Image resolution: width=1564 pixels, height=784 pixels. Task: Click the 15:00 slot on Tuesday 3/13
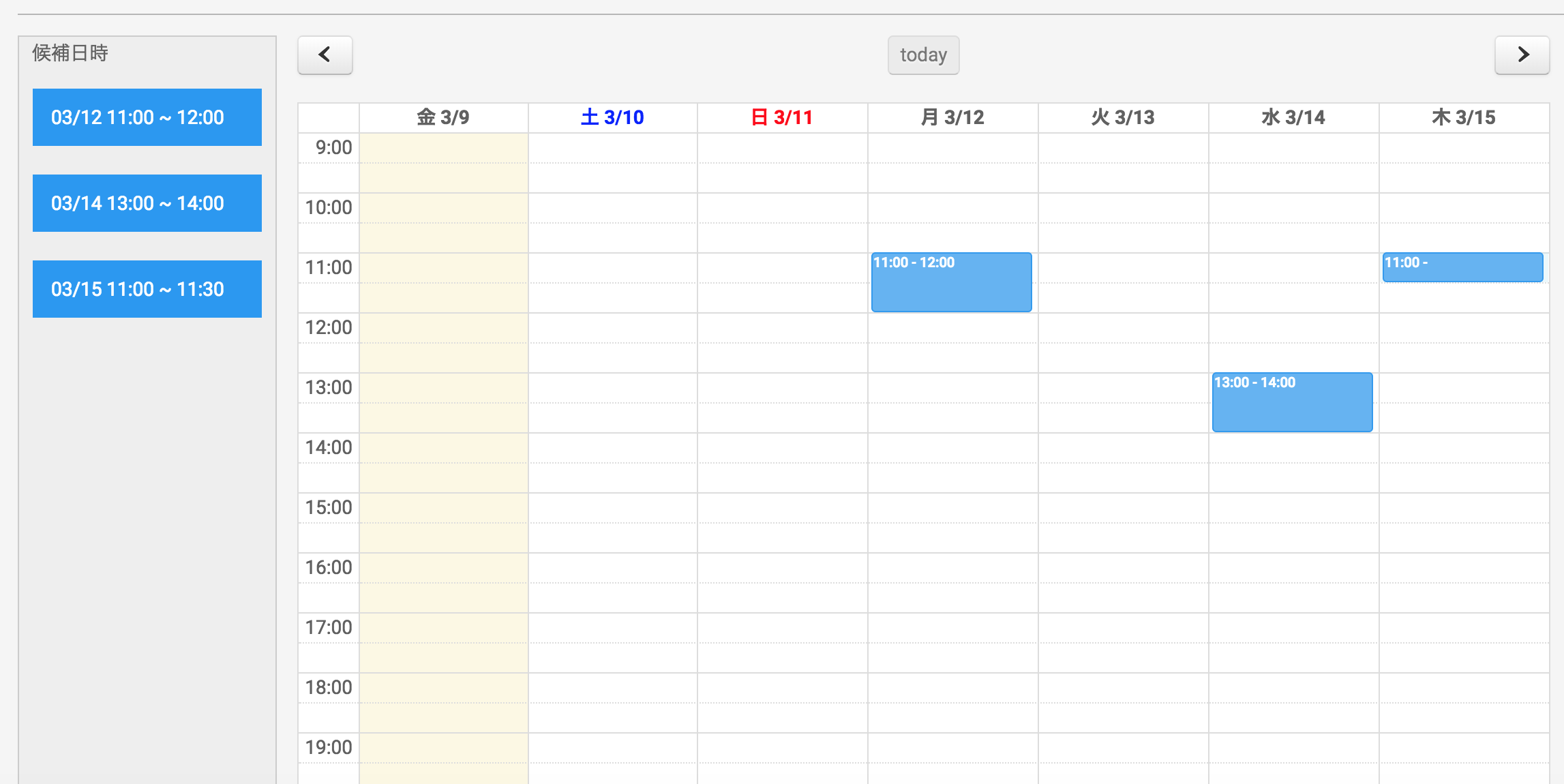click(x=1123, y=508)
